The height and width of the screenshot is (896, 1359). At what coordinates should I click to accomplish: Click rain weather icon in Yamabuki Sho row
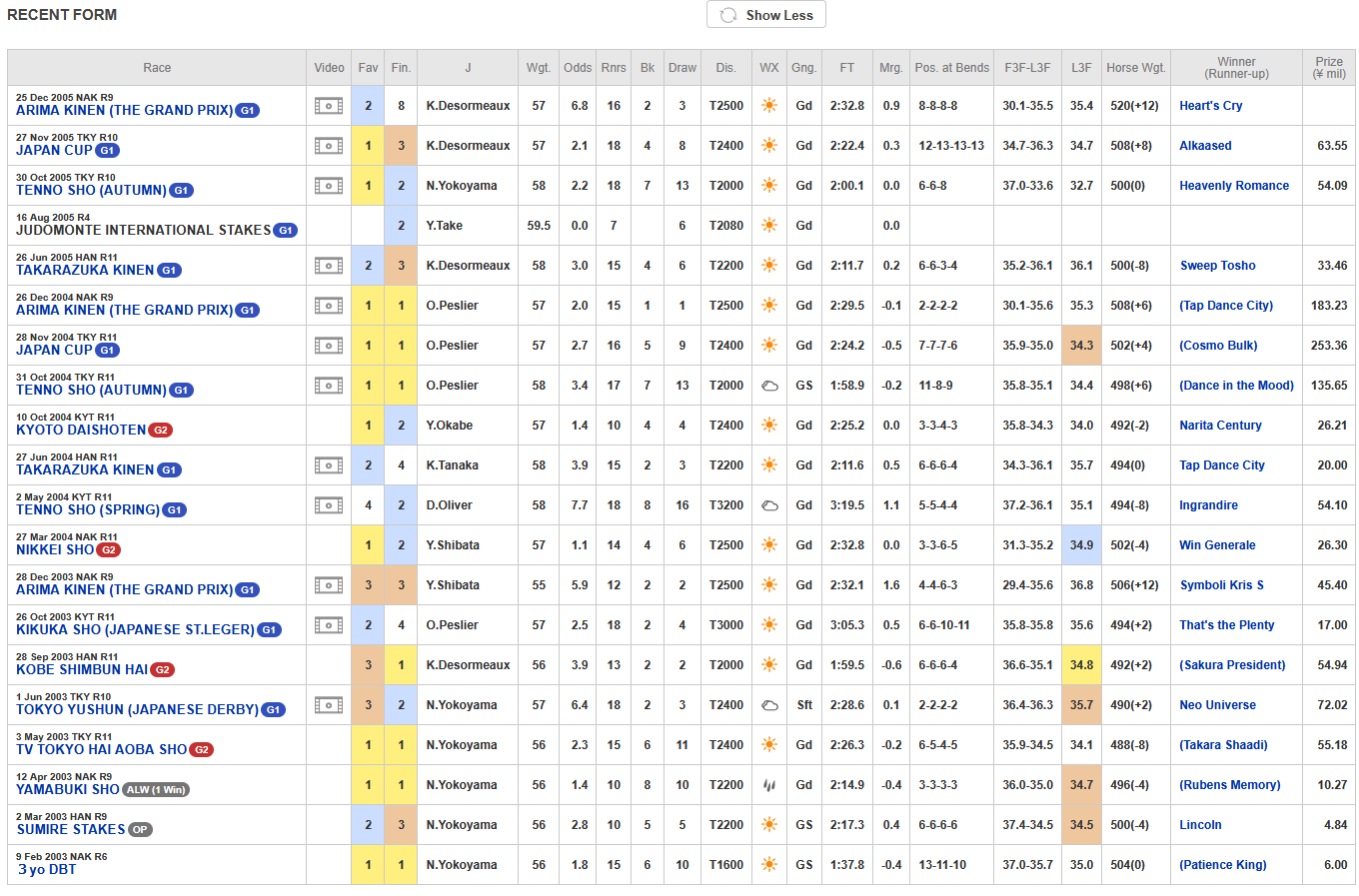tap(769, 785)
